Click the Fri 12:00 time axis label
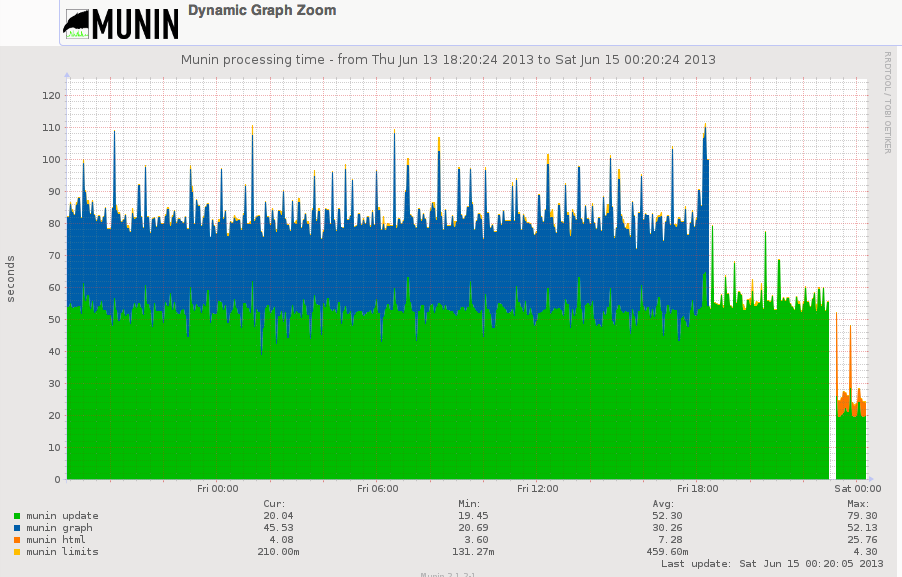Screen dimensions: 902x577 (537, 489)
